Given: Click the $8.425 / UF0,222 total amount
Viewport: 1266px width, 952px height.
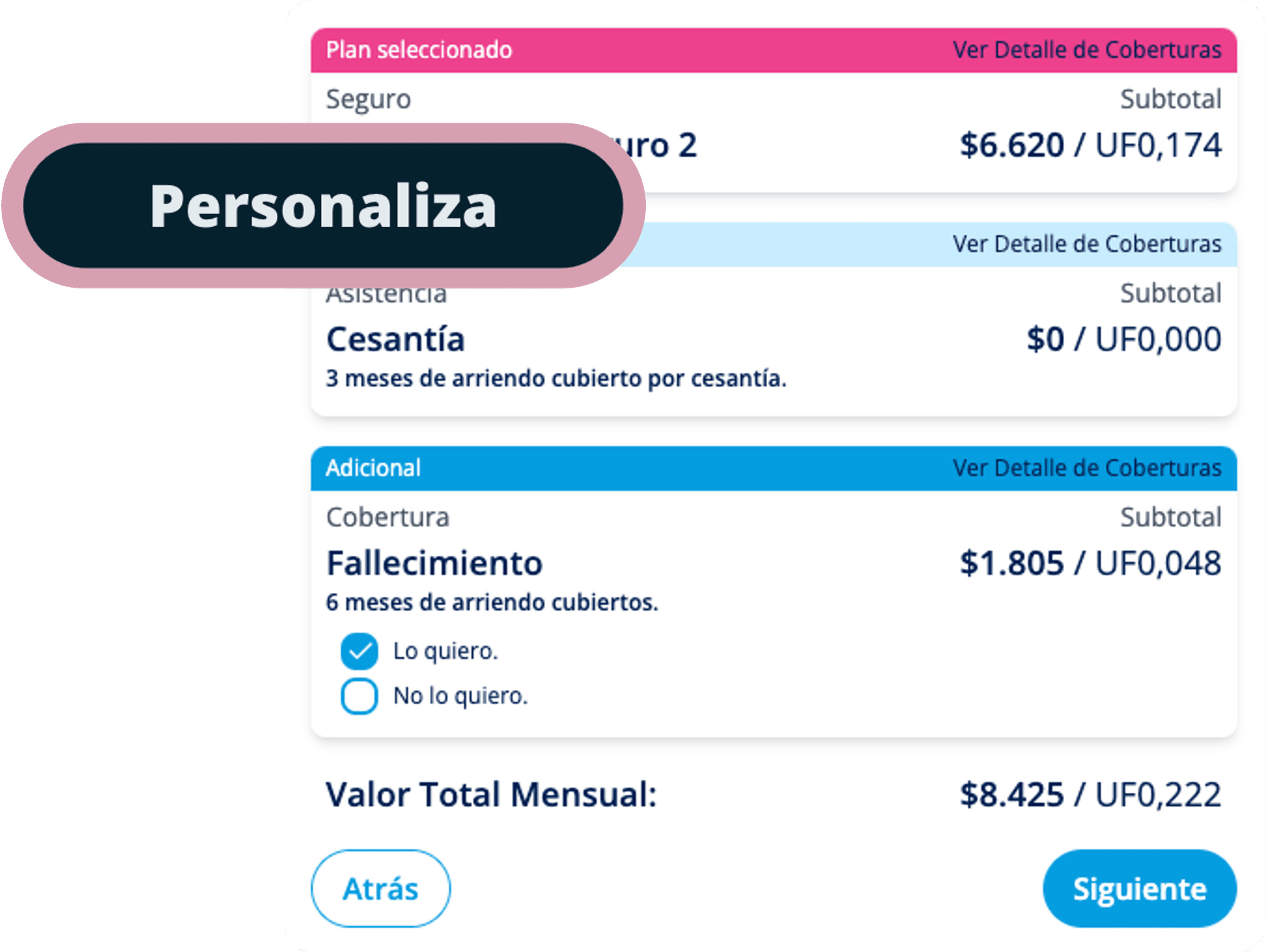Looking at the screenshot, I should coord(1090,795).
